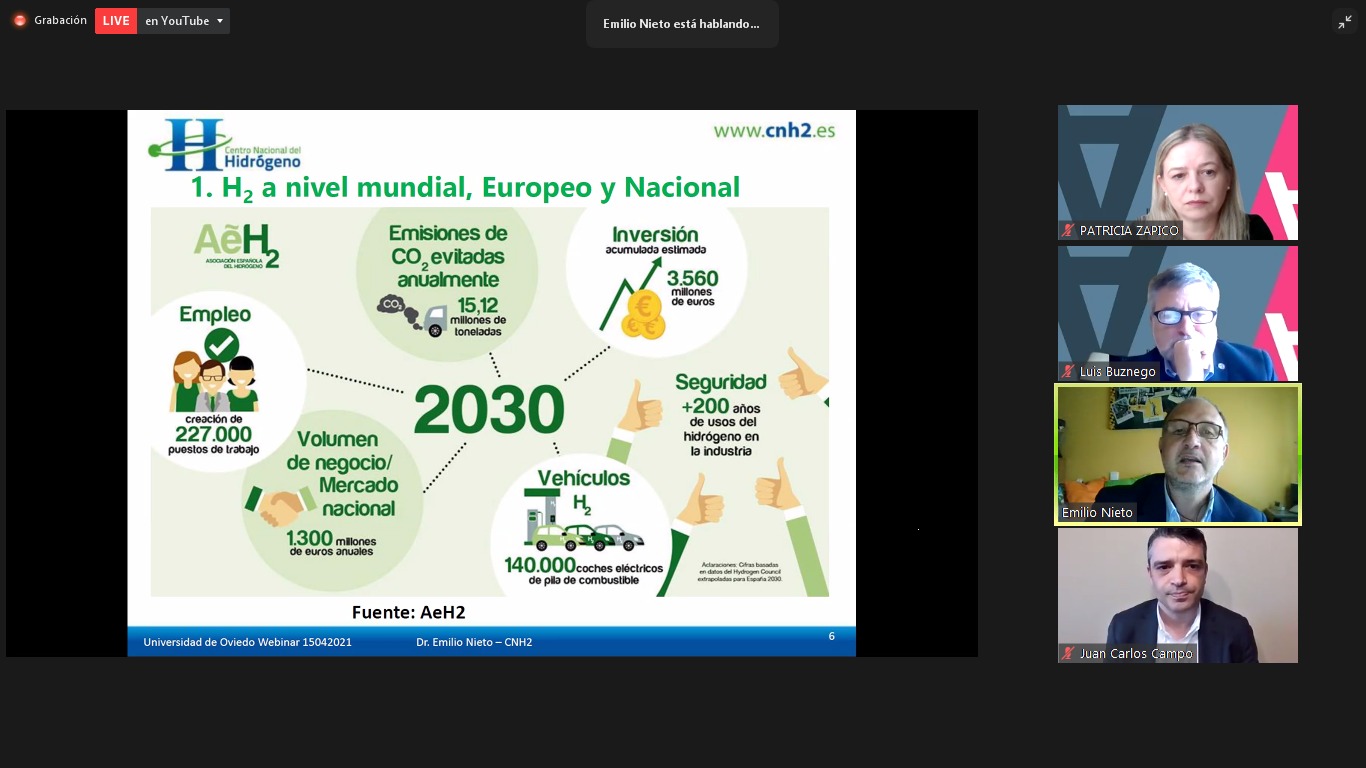The height and width of the screenshot is (768, 1366).
Task: Open the www.cnh2.es link on the slide
Action: click(x=773, y=130)
